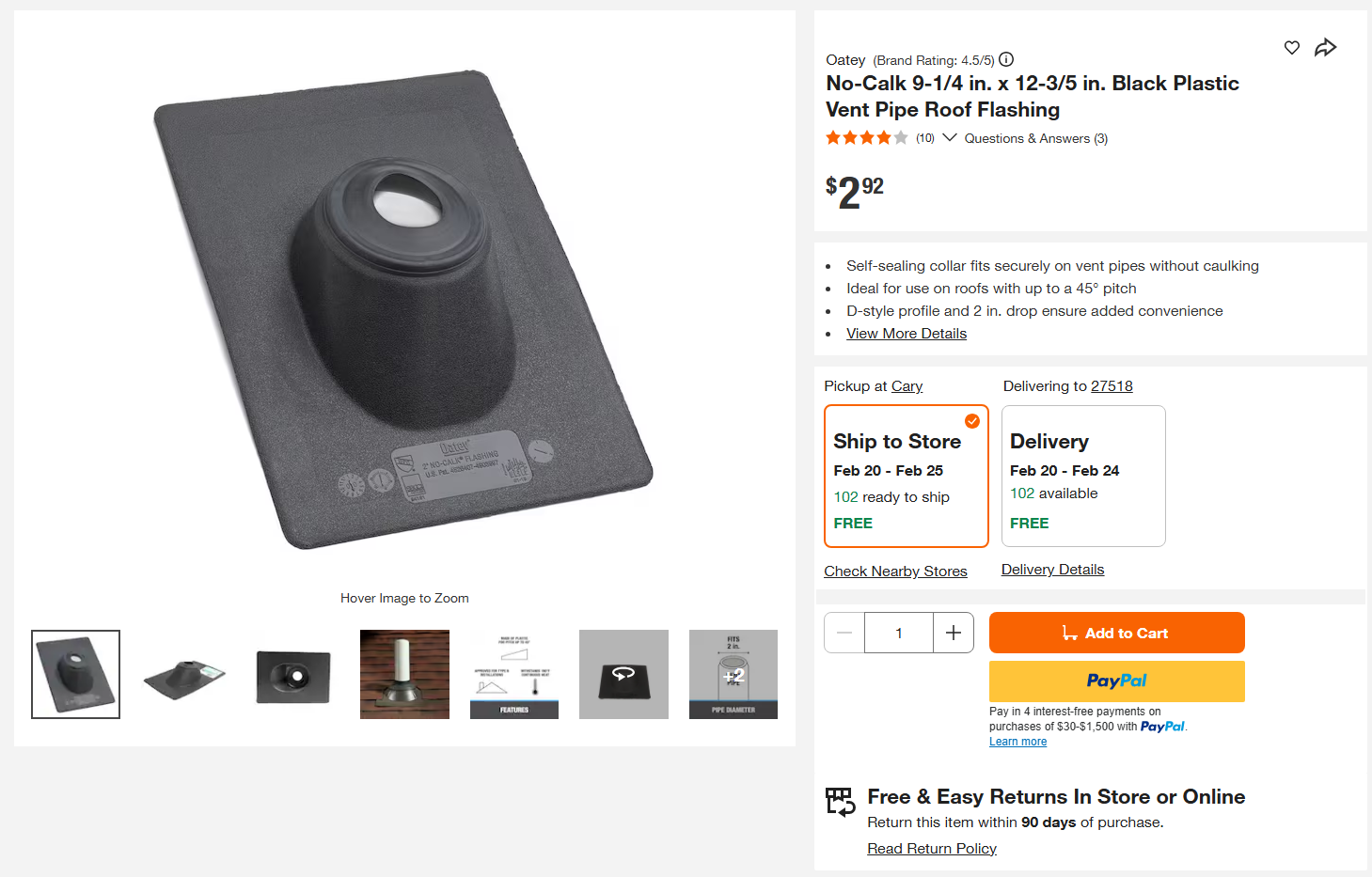Click the free returns box icon
The image size is (1372, 877).
tap(840, 802)
